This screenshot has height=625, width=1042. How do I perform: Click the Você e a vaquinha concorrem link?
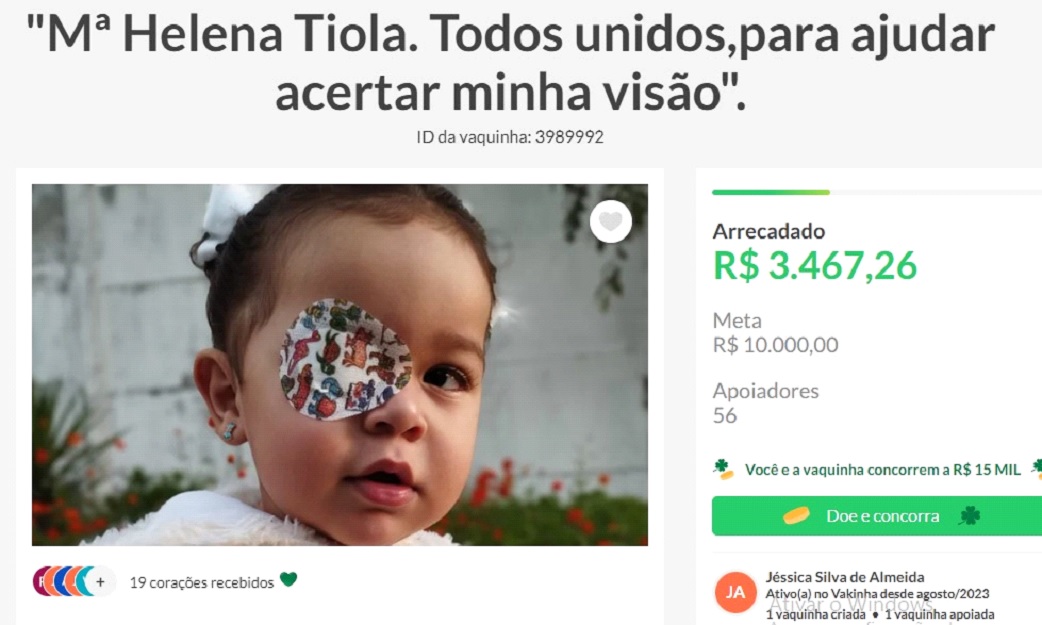pyautogui.click(x=883, y=470)
